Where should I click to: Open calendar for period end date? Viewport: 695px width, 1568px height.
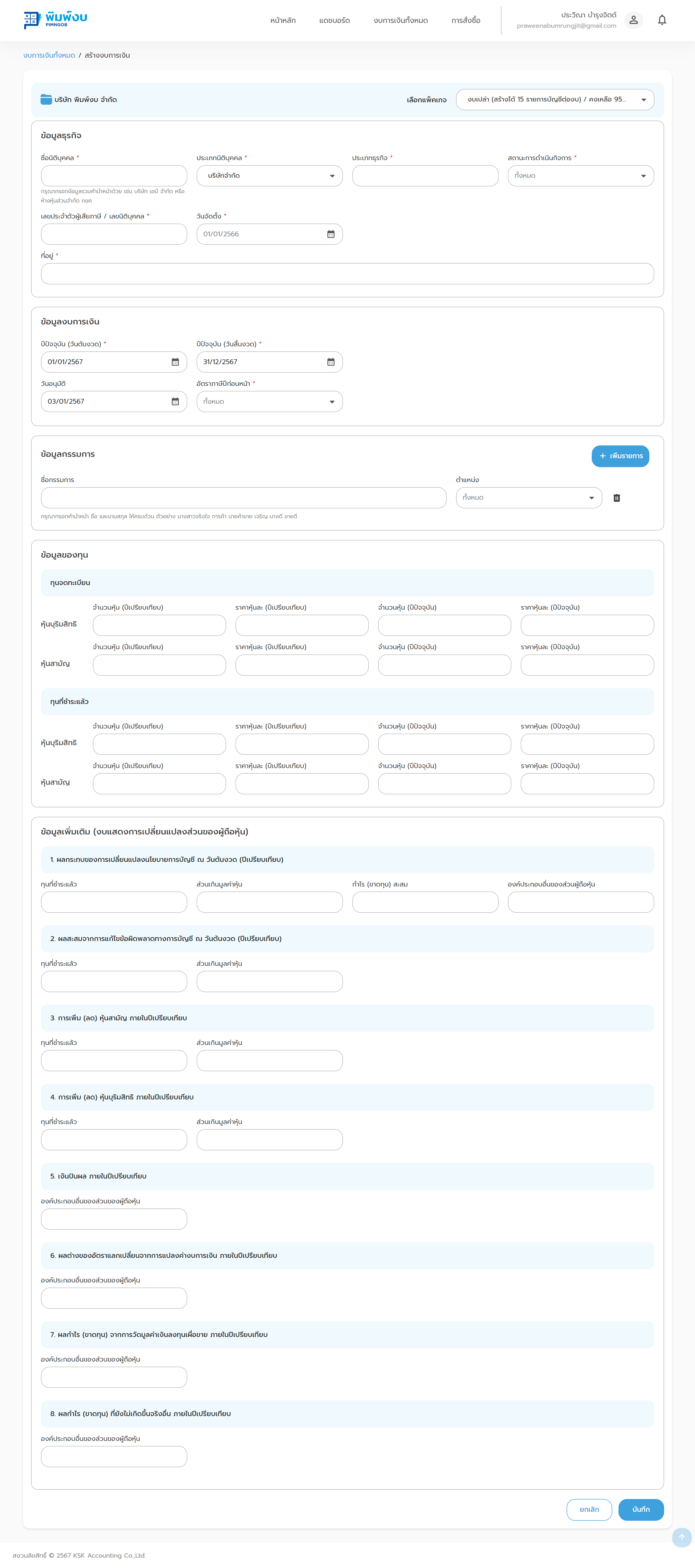331,362
